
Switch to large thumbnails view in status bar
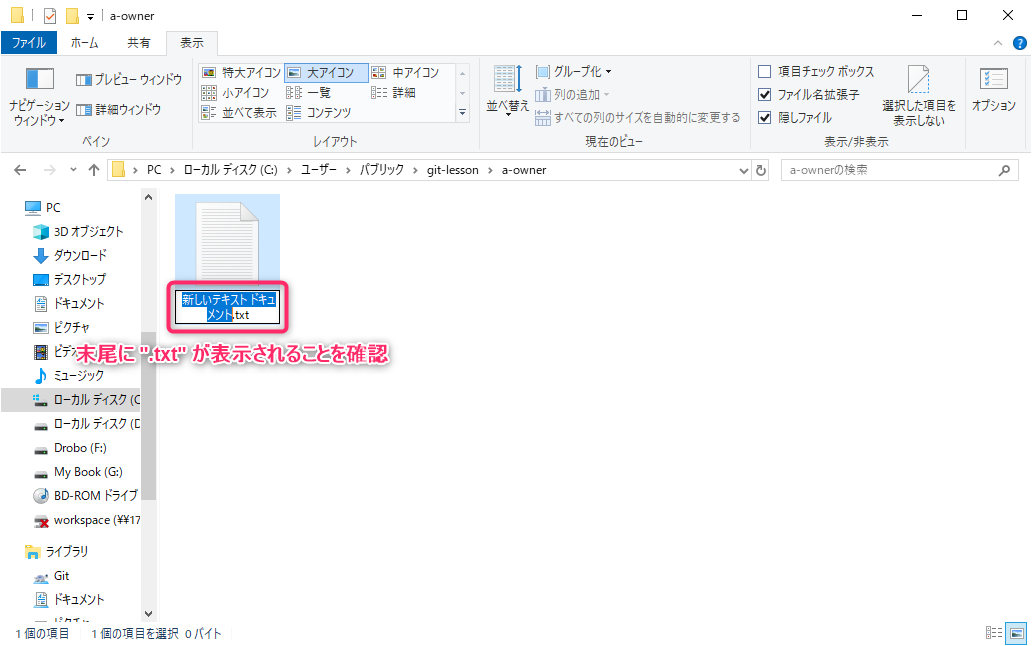point(1017,634)
